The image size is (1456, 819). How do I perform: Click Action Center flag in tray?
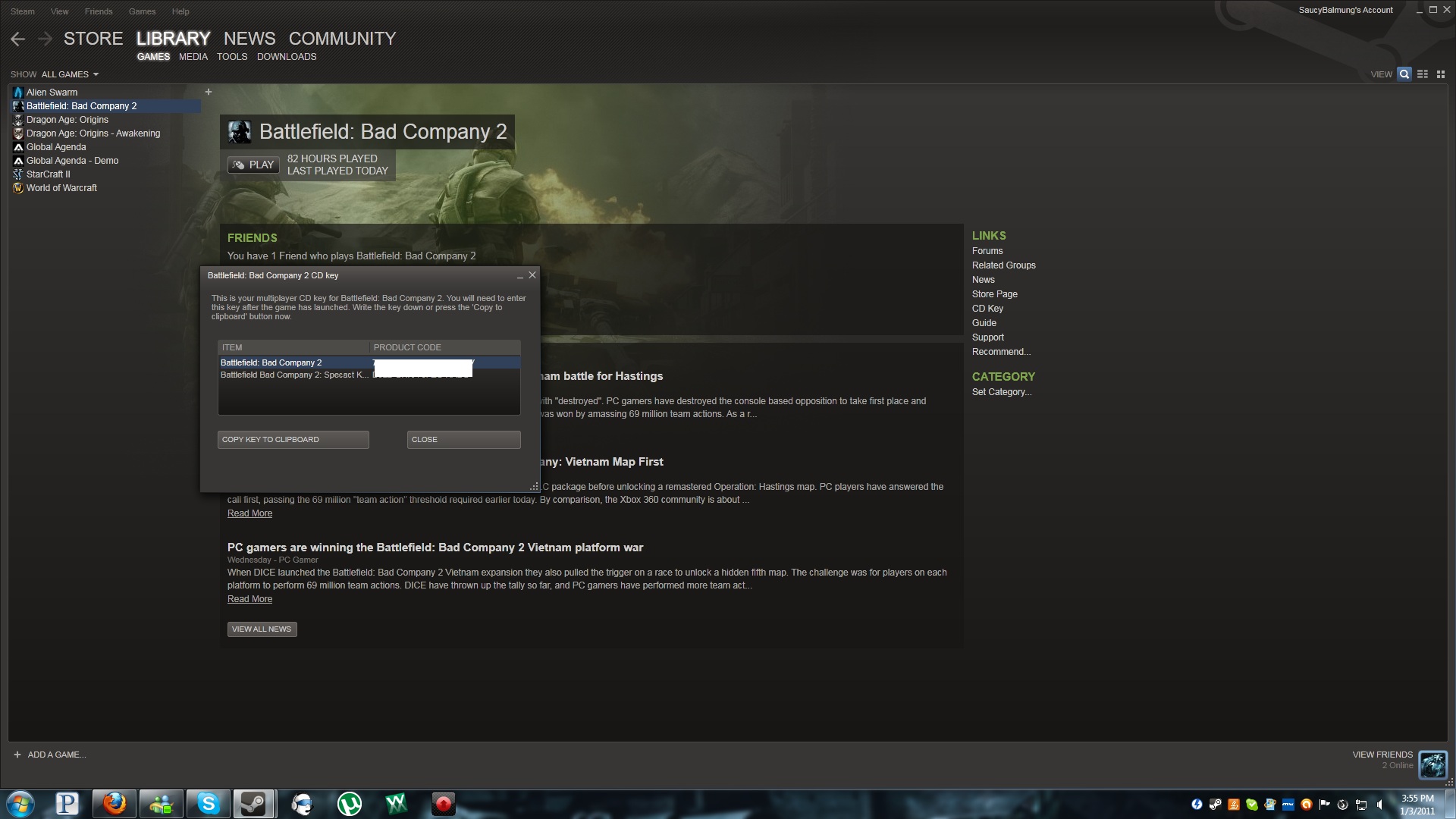1325,805
